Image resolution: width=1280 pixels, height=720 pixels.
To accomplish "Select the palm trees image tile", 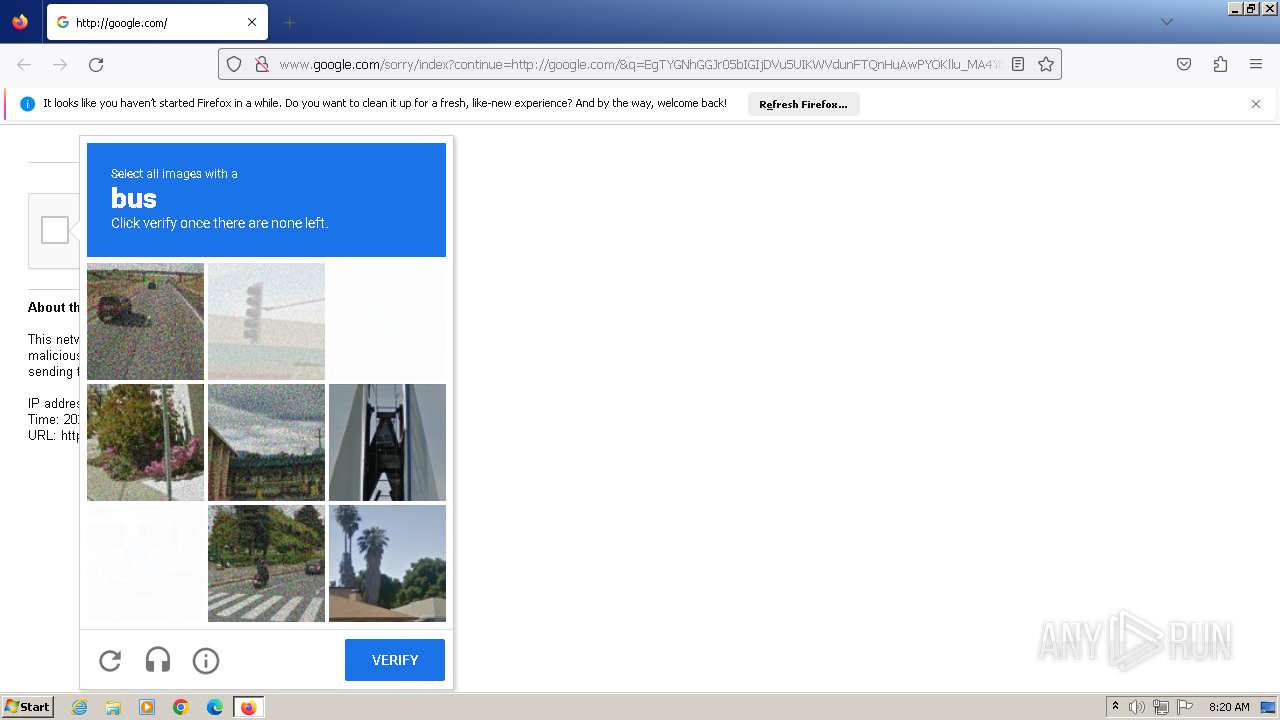I will point(387,563).
